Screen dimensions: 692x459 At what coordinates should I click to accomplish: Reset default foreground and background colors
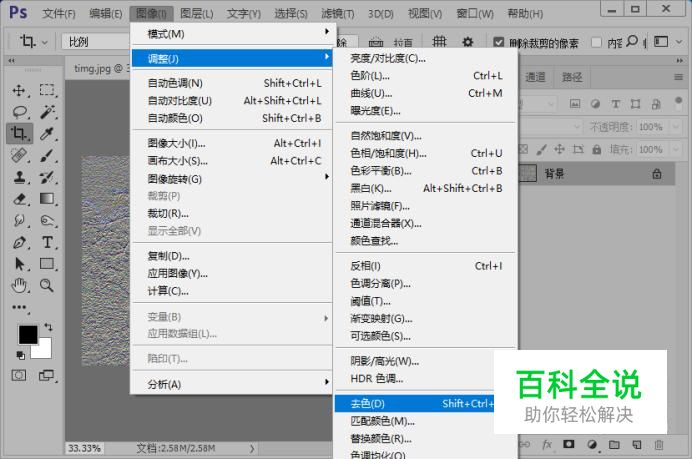pos(20,355)
